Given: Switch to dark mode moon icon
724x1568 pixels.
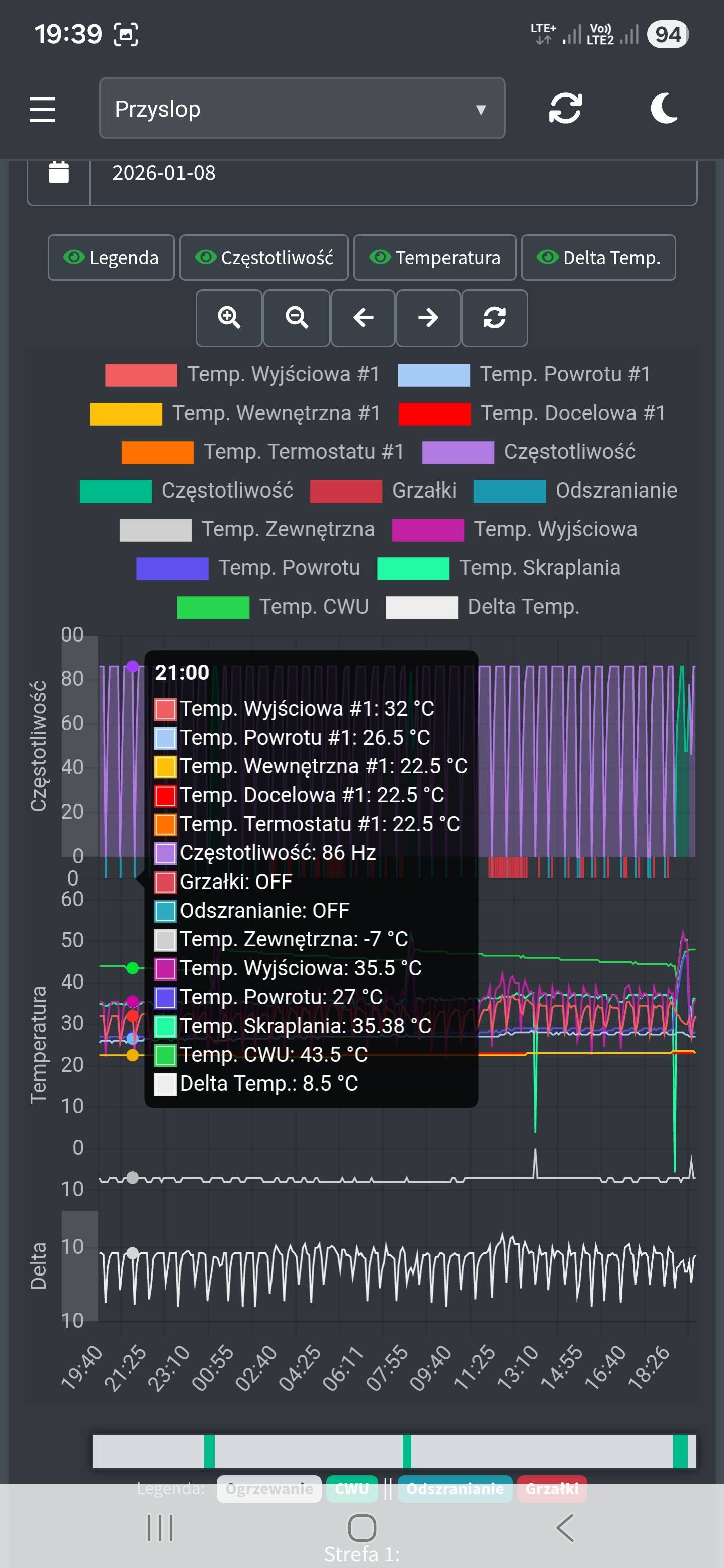Looking at the screenshot, I should (x=664, y=109).
